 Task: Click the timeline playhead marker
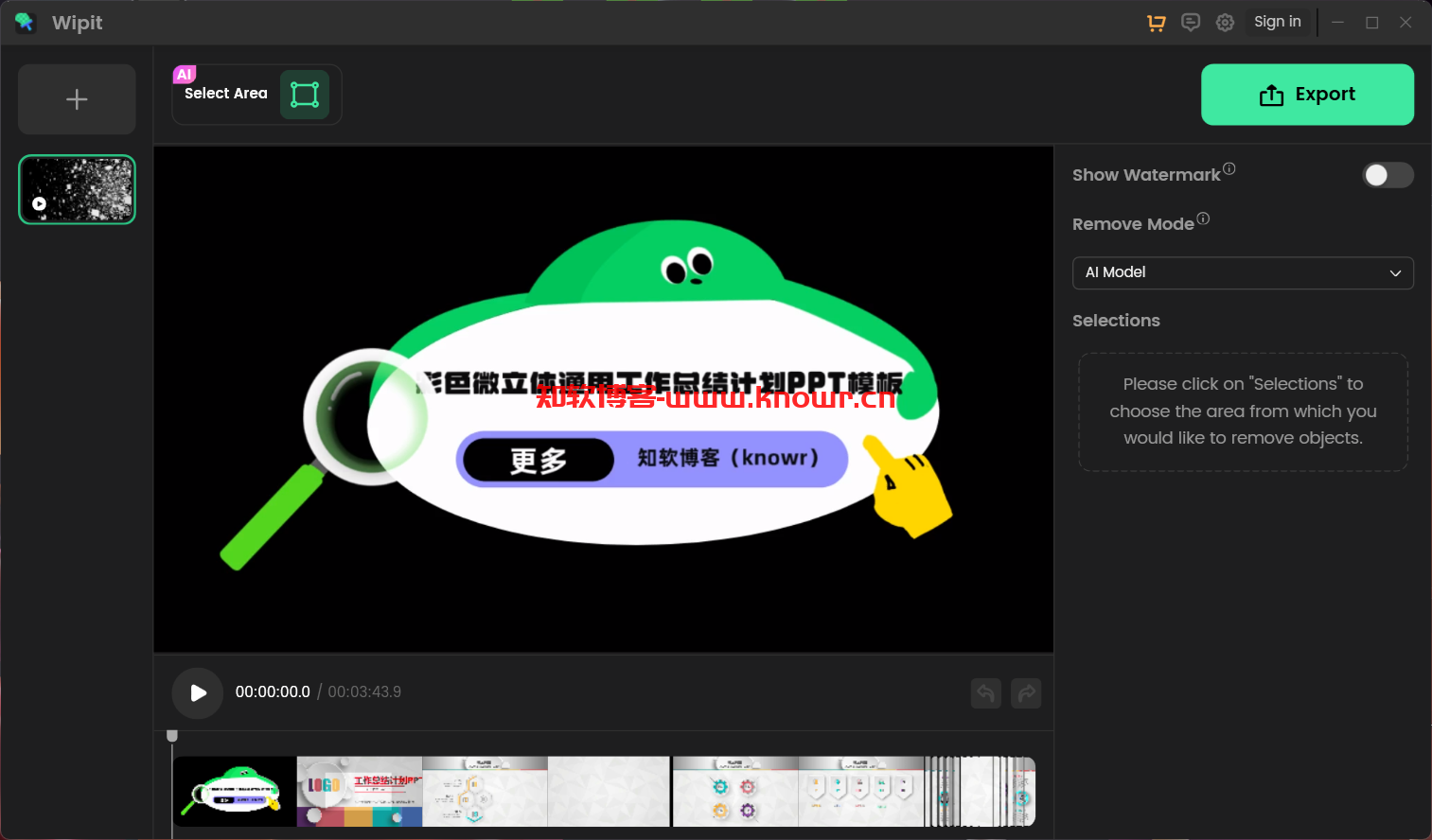coord(171,736)
